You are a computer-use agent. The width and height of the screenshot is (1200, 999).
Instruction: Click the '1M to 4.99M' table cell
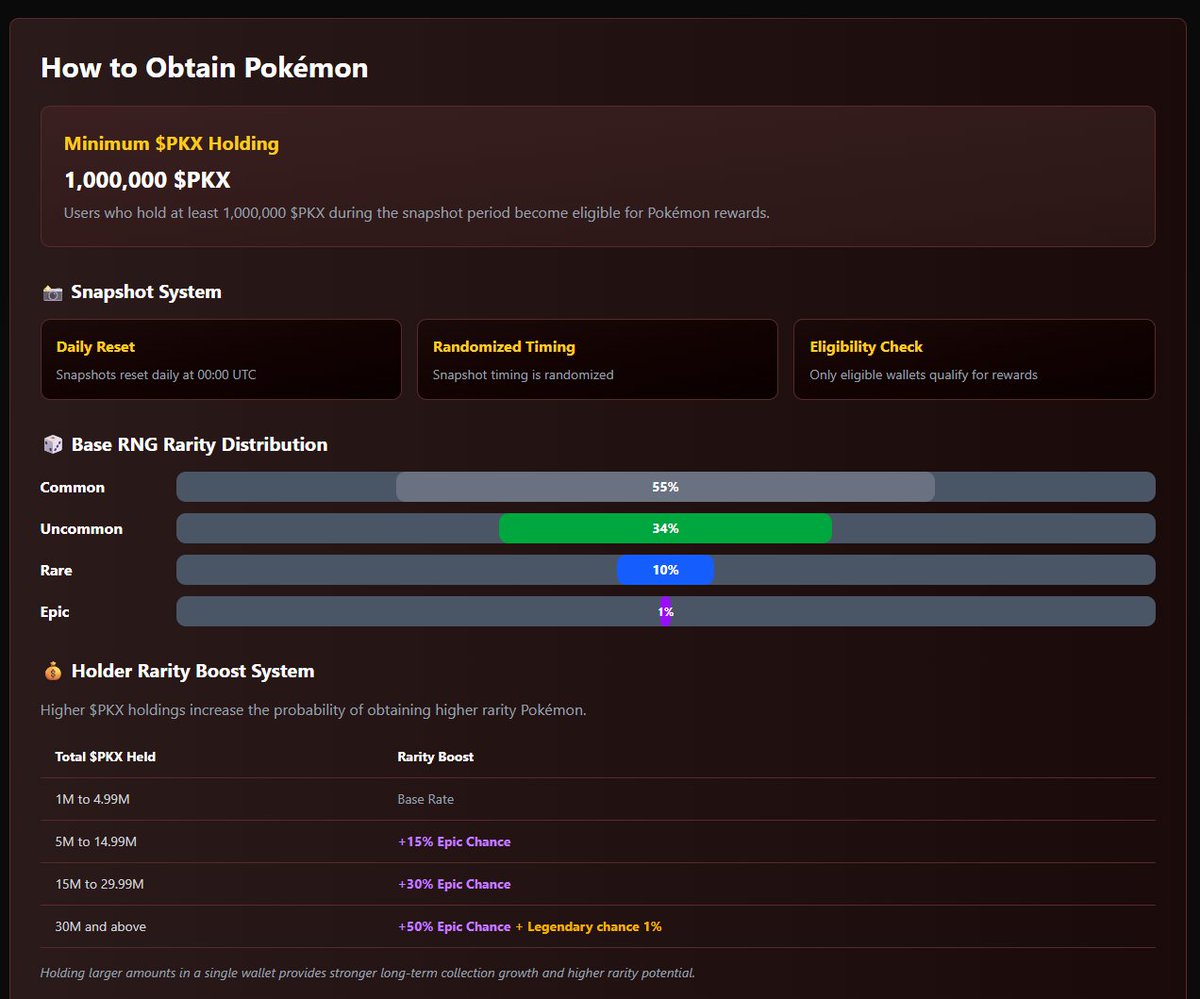(91, 799)
